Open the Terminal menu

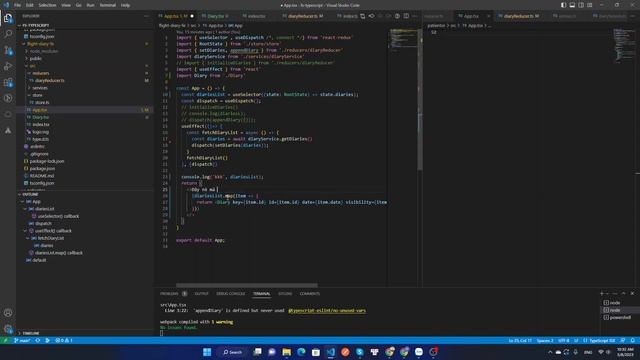coord(108,5)
